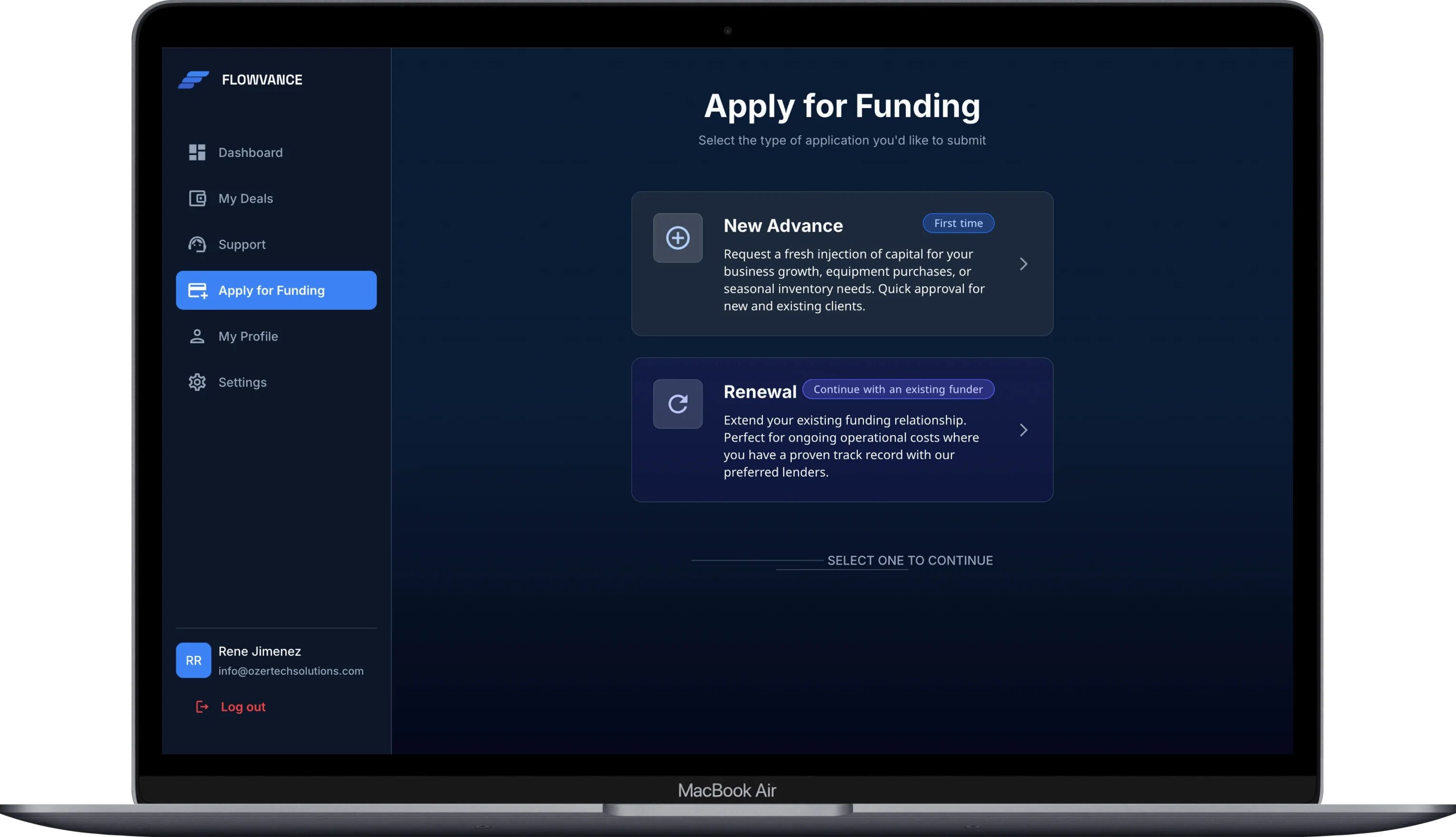This screenshot has width=1456, height=837.
Task: Click the Renewal description paragraph
Action: tap(851, 446)
